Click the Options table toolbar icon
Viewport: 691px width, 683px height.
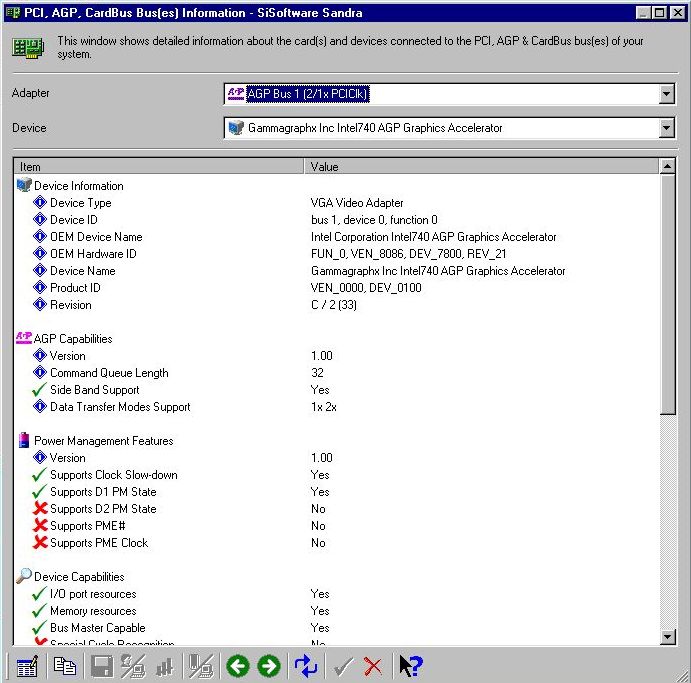pyautogui.click(x=27, y=666)
